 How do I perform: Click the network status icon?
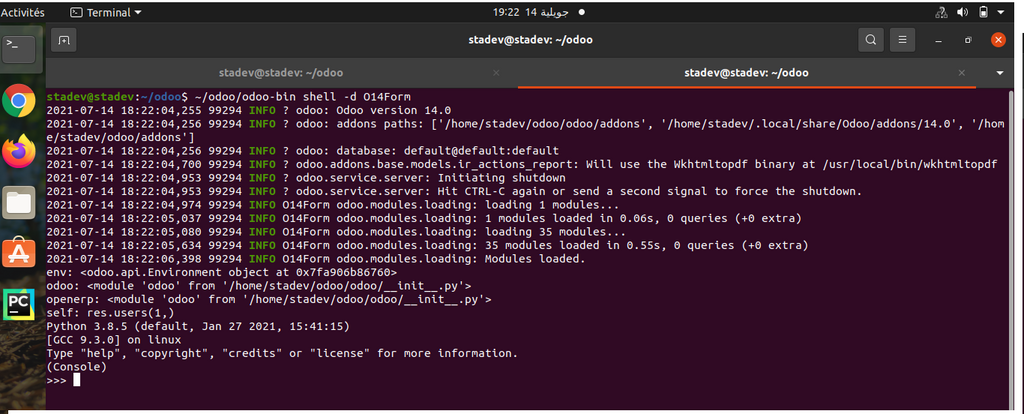coord(940,12)
